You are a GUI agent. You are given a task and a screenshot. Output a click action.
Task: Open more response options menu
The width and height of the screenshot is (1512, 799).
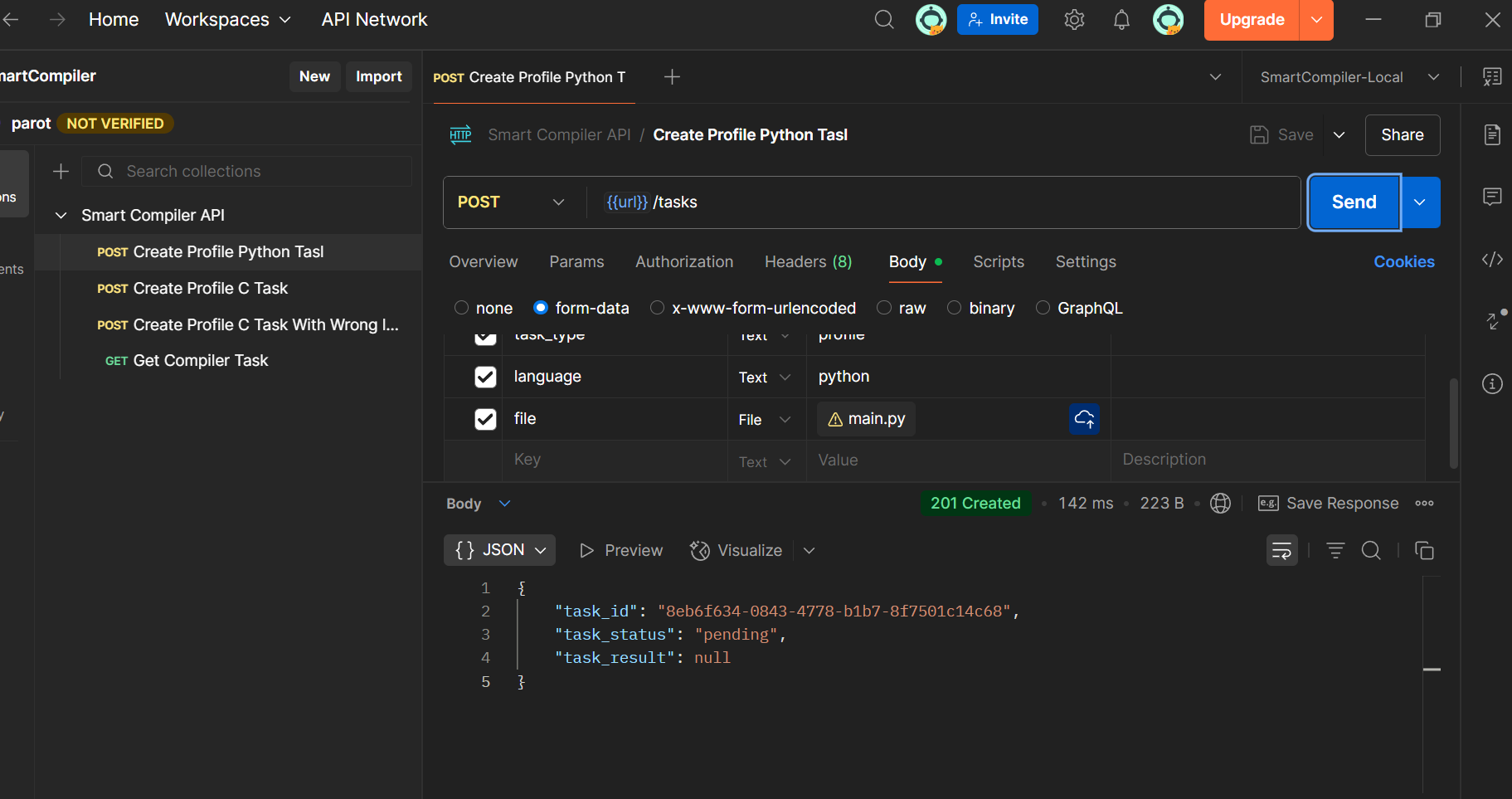1424,503
